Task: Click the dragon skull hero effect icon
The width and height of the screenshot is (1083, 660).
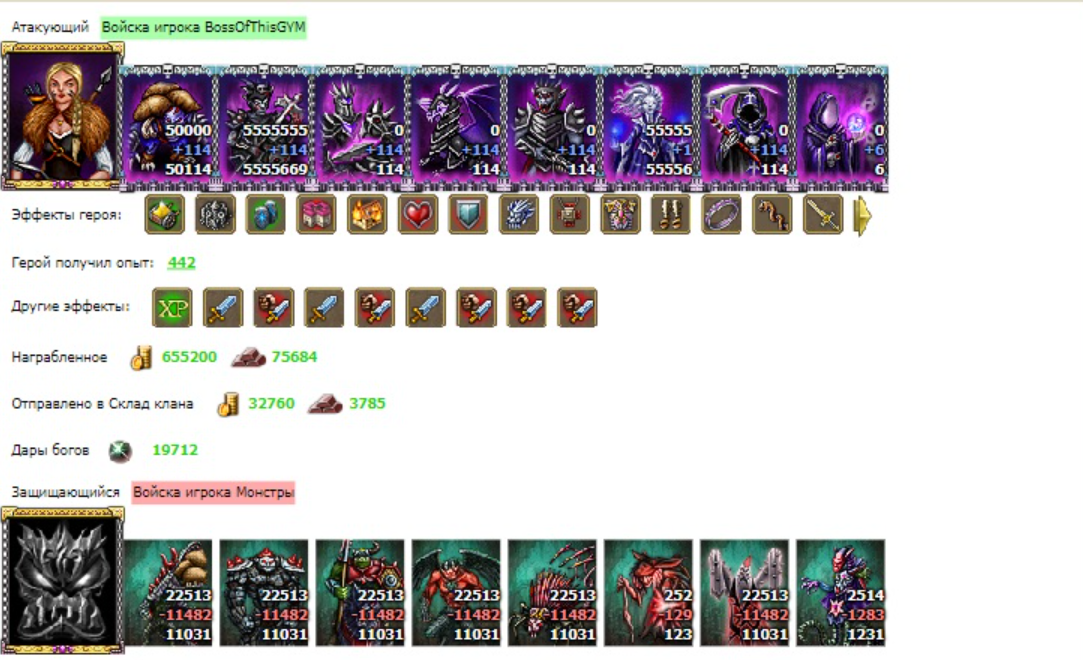Action: click(519, 215)
